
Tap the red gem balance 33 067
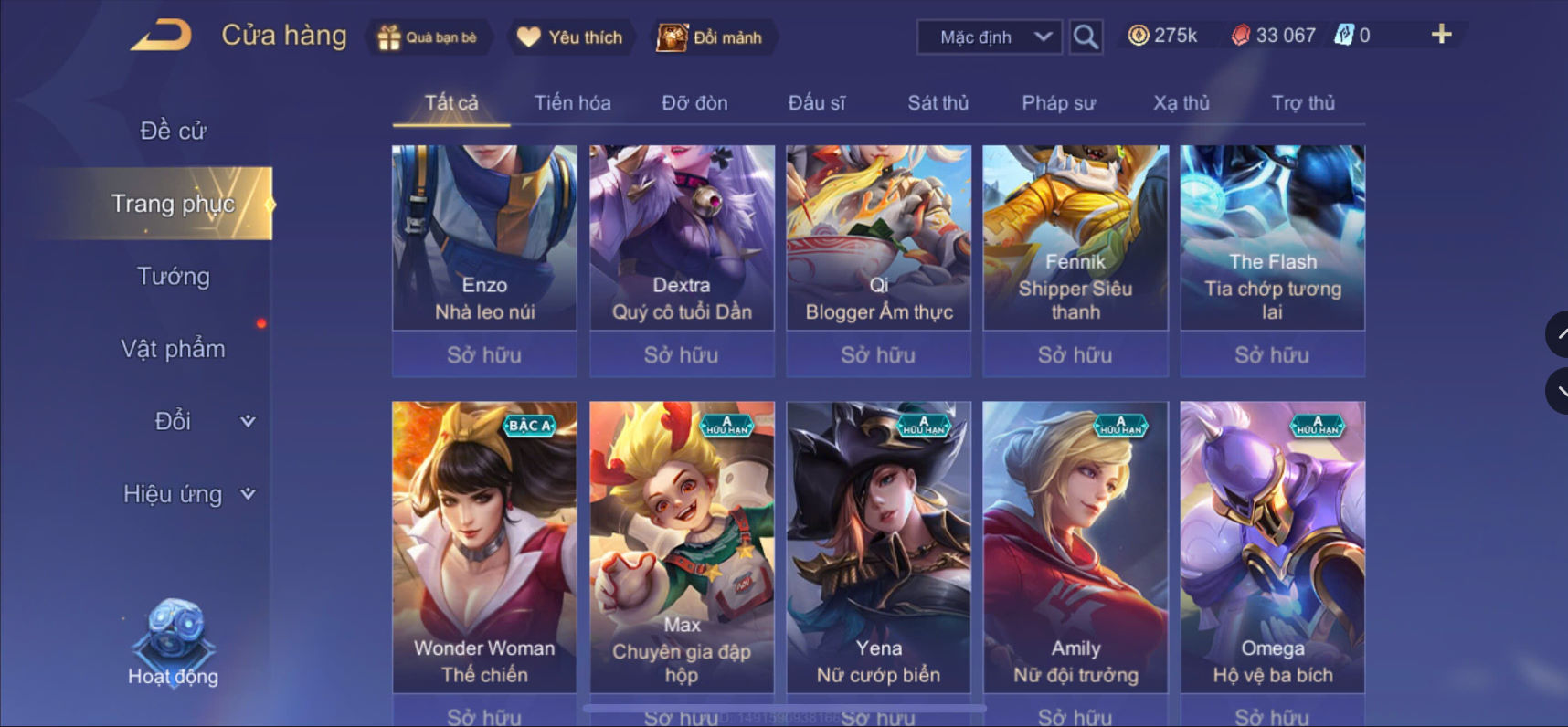[x=1274, y=36]
